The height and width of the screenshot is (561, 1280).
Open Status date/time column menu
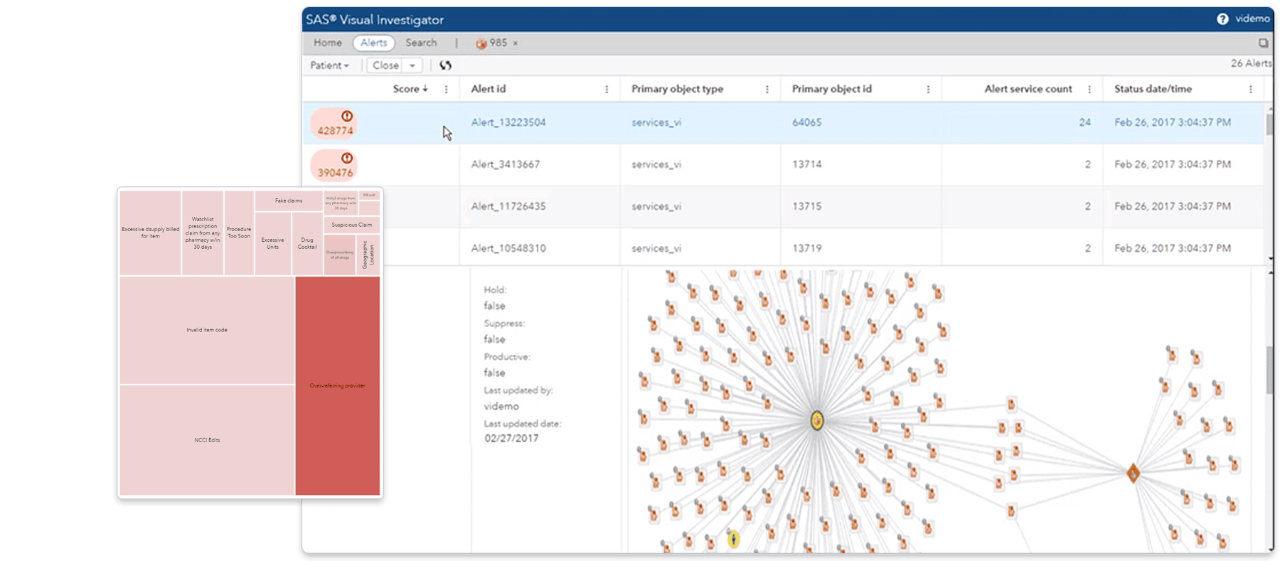coord(1250,89)
